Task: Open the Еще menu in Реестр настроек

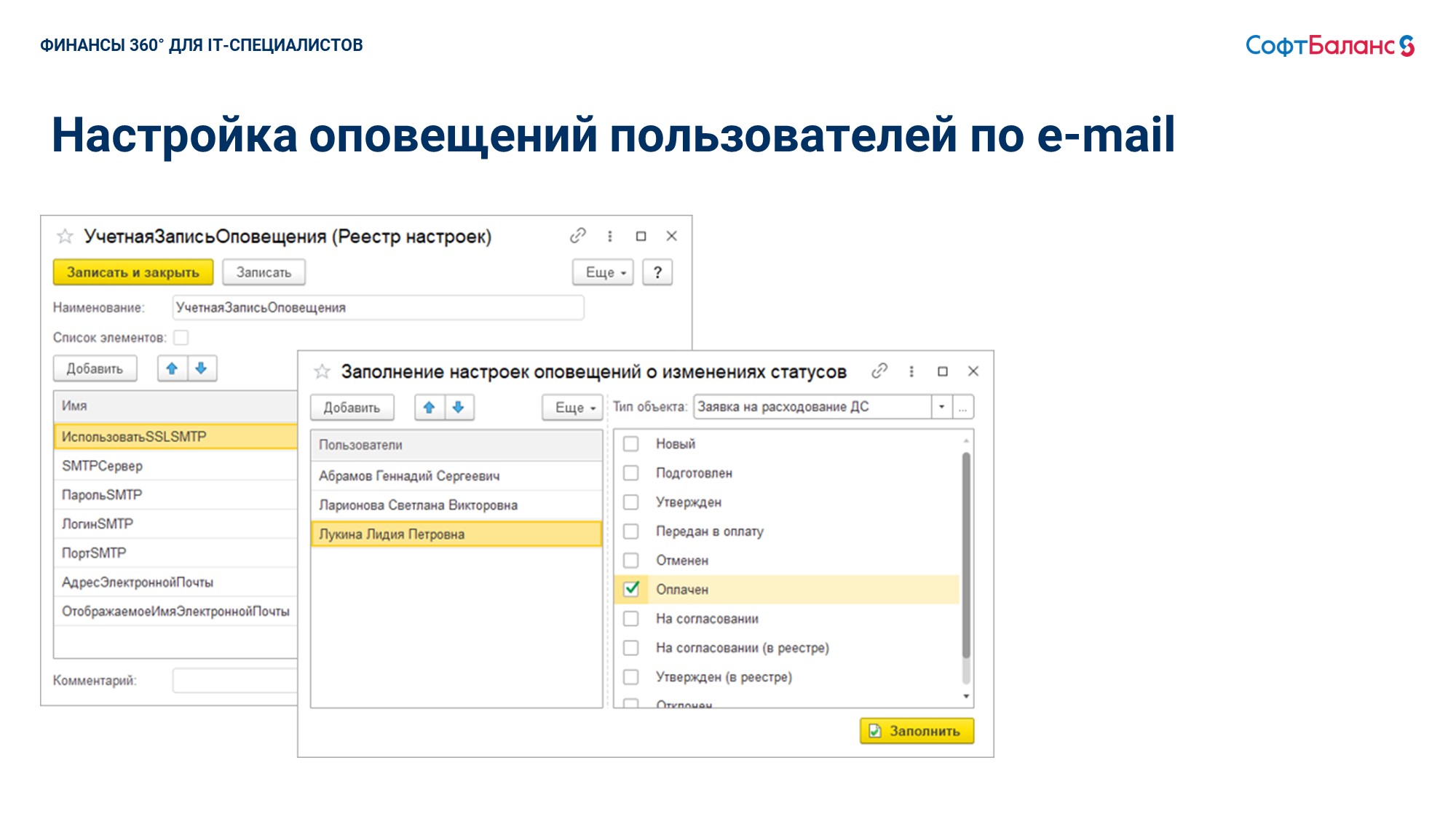Action: pos(603,272)
